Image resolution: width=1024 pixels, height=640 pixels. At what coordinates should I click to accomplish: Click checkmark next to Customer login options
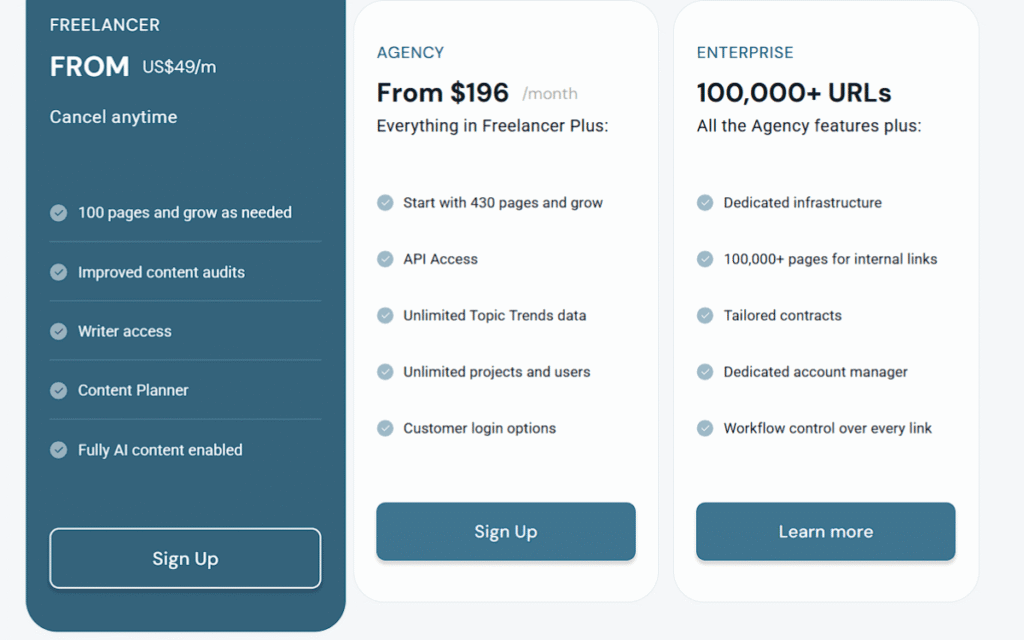click(x=385, y=428)
